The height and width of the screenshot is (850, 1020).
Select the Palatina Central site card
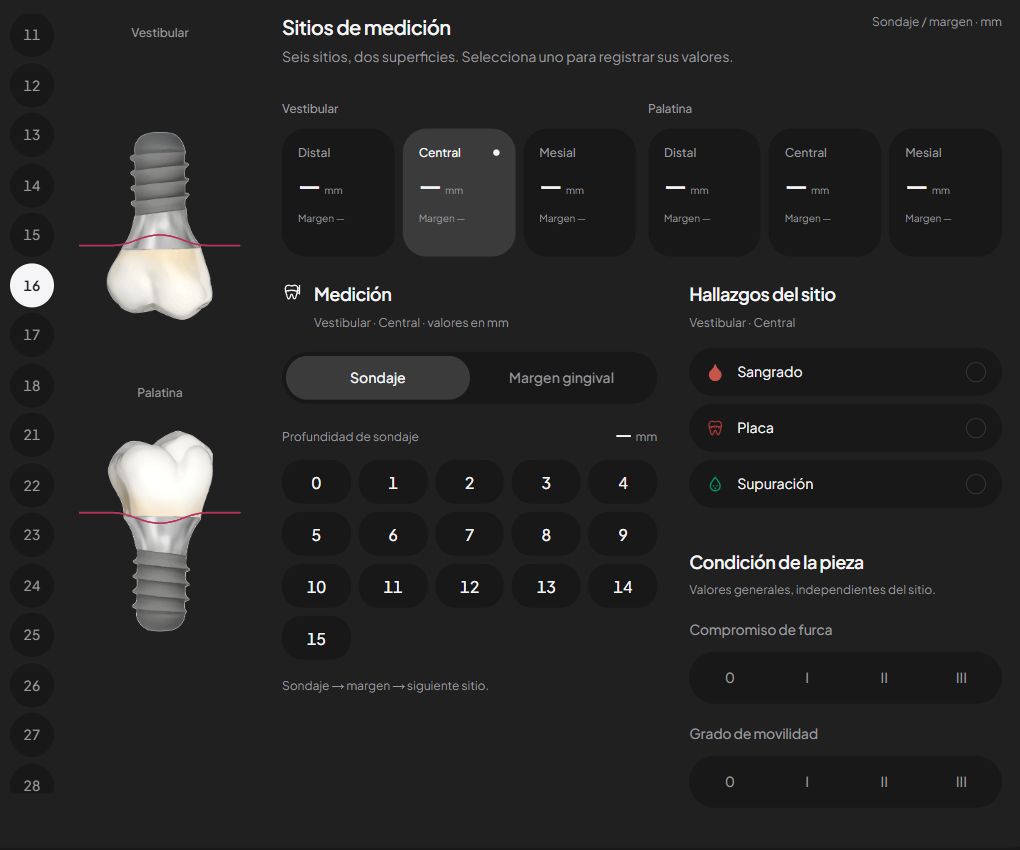[825, 193]
